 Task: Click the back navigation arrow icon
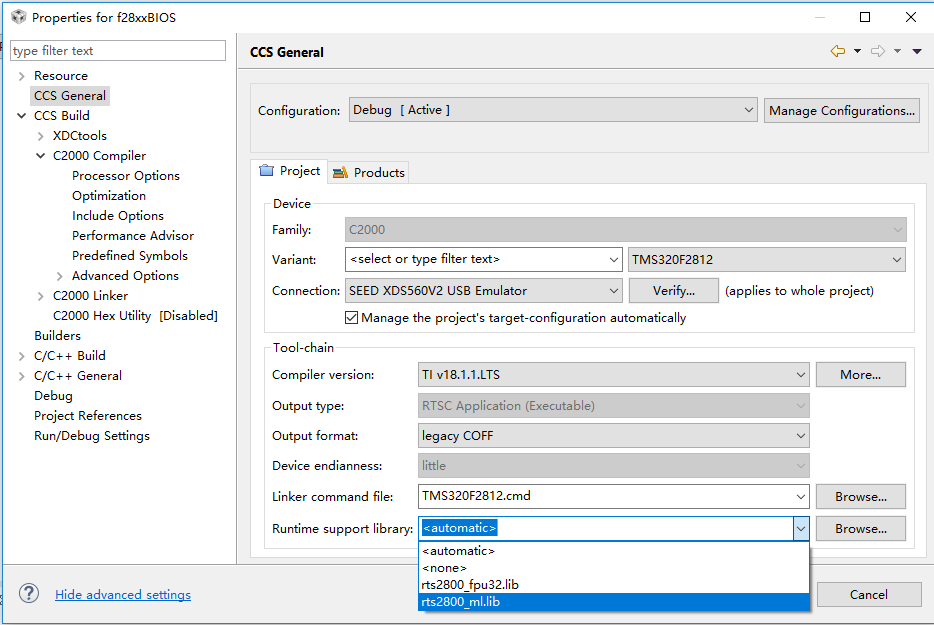837,51
